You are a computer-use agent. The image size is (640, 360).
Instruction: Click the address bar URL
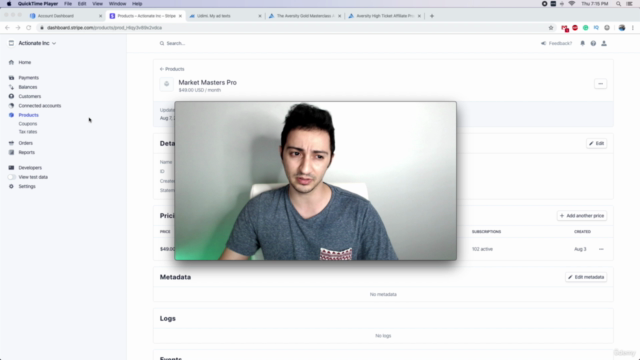click(104, 28)
